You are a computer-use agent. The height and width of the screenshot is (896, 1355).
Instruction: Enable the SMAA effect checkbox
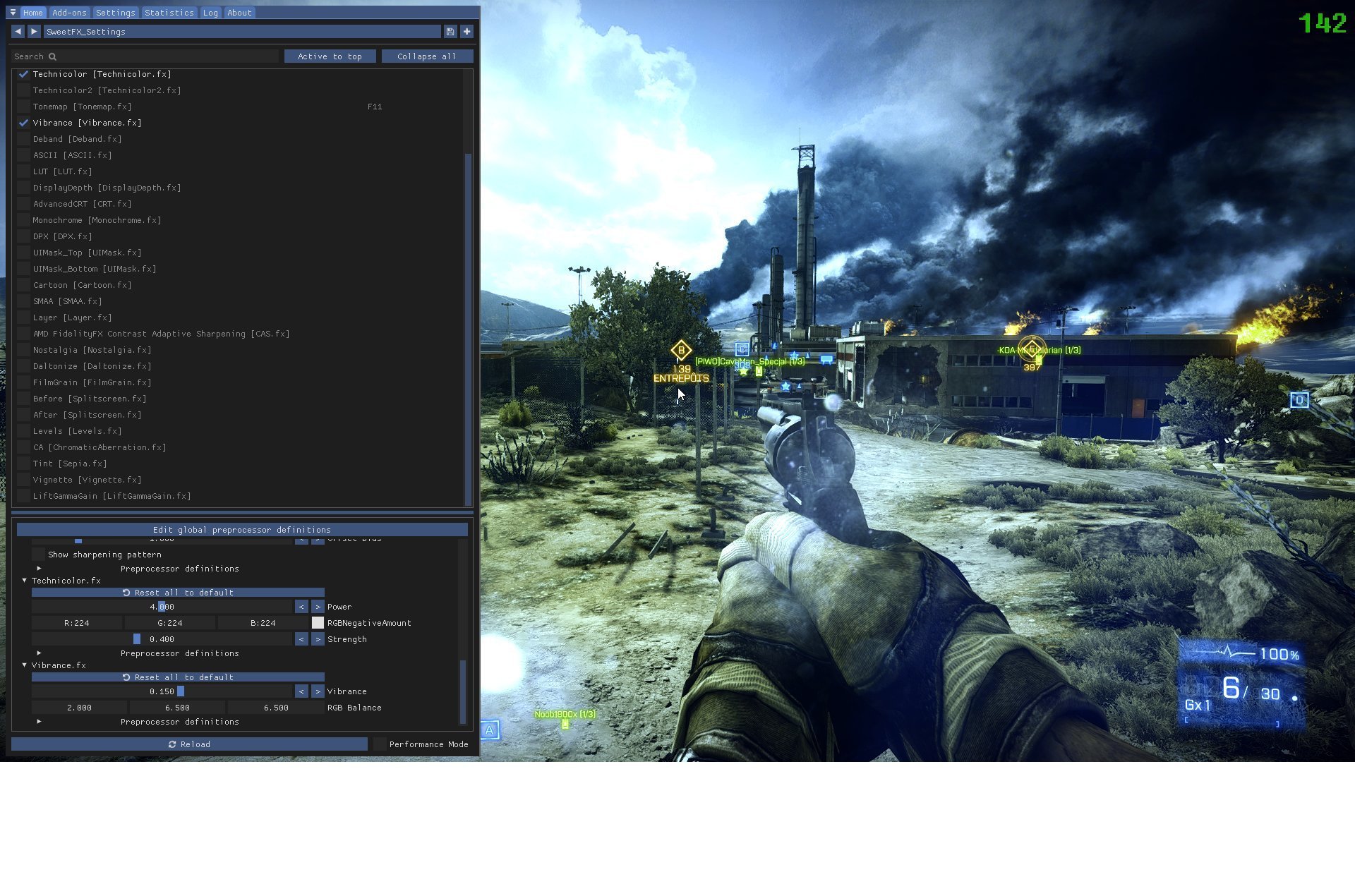(23, 301)
